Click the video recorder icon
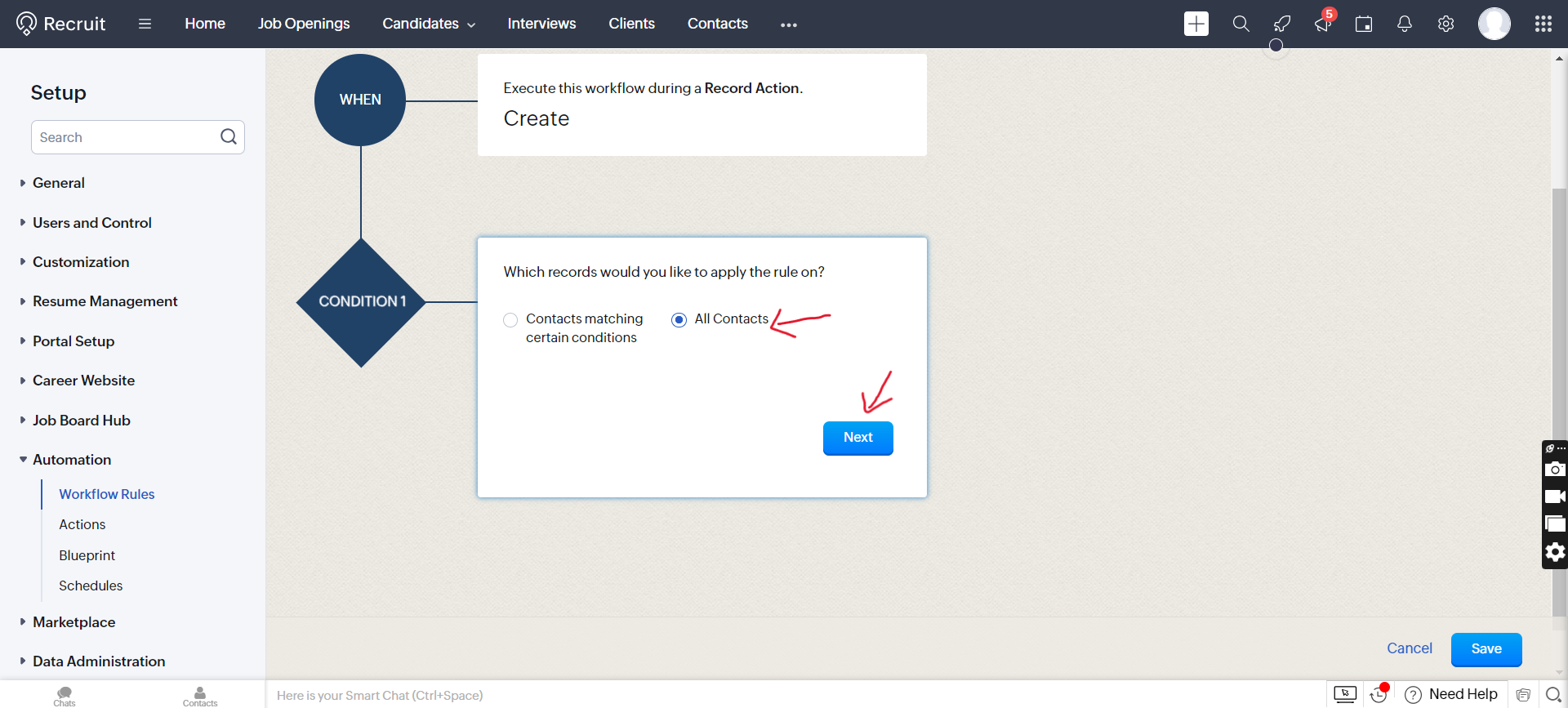 click(1555, 496)
